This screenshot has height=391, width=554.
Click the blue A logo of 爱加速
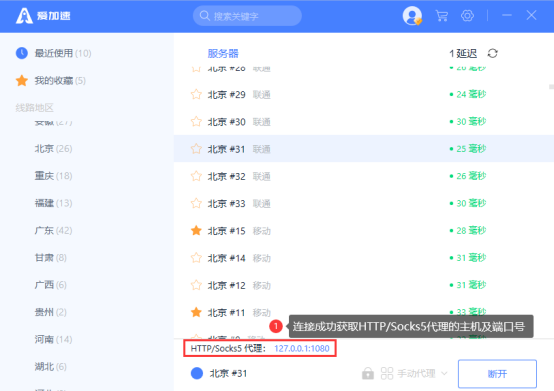click(x=24, y=16)
